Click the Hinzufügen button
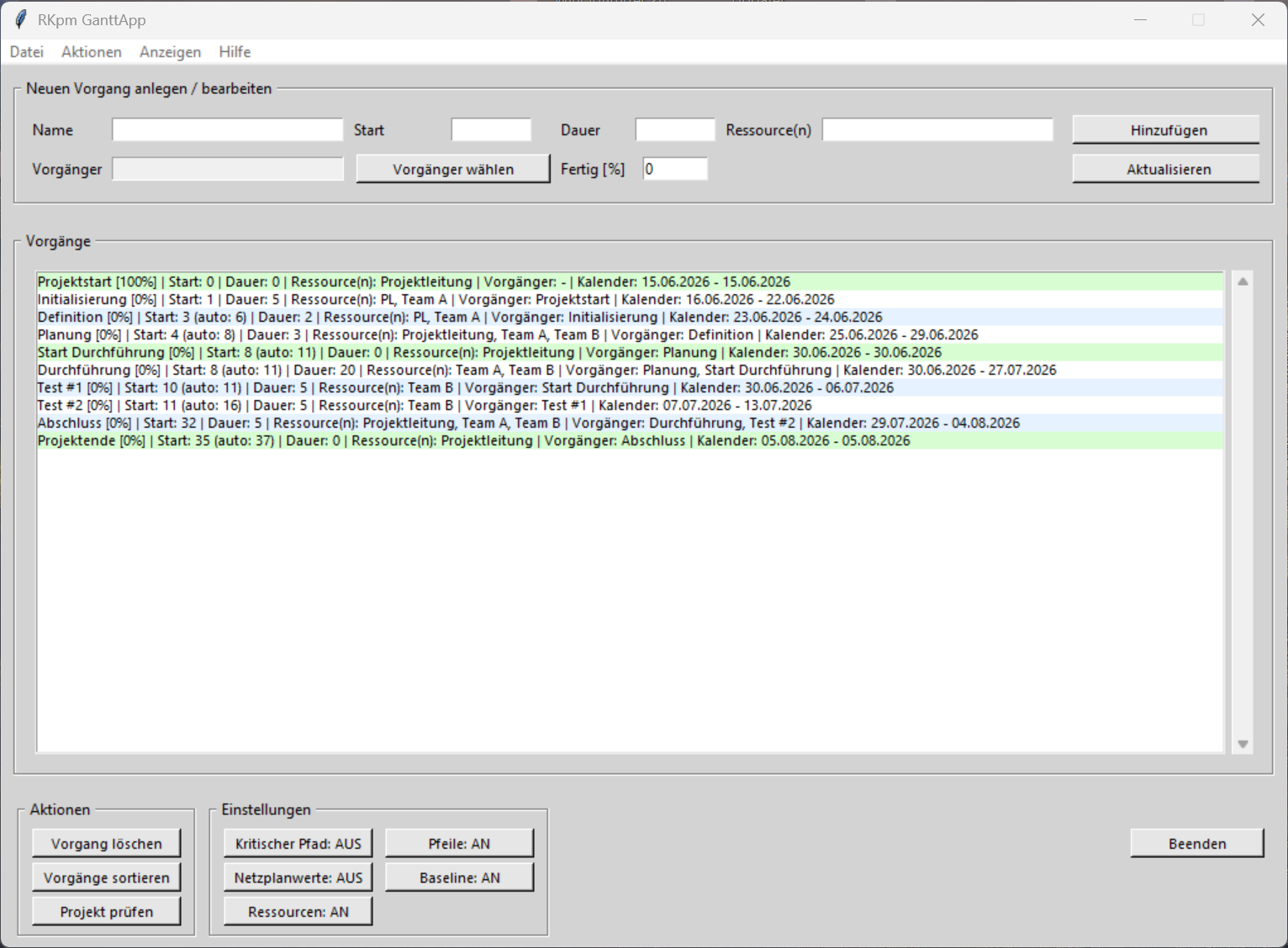The height and width of the screenshot is (948, 1288). click(1166, 130)
